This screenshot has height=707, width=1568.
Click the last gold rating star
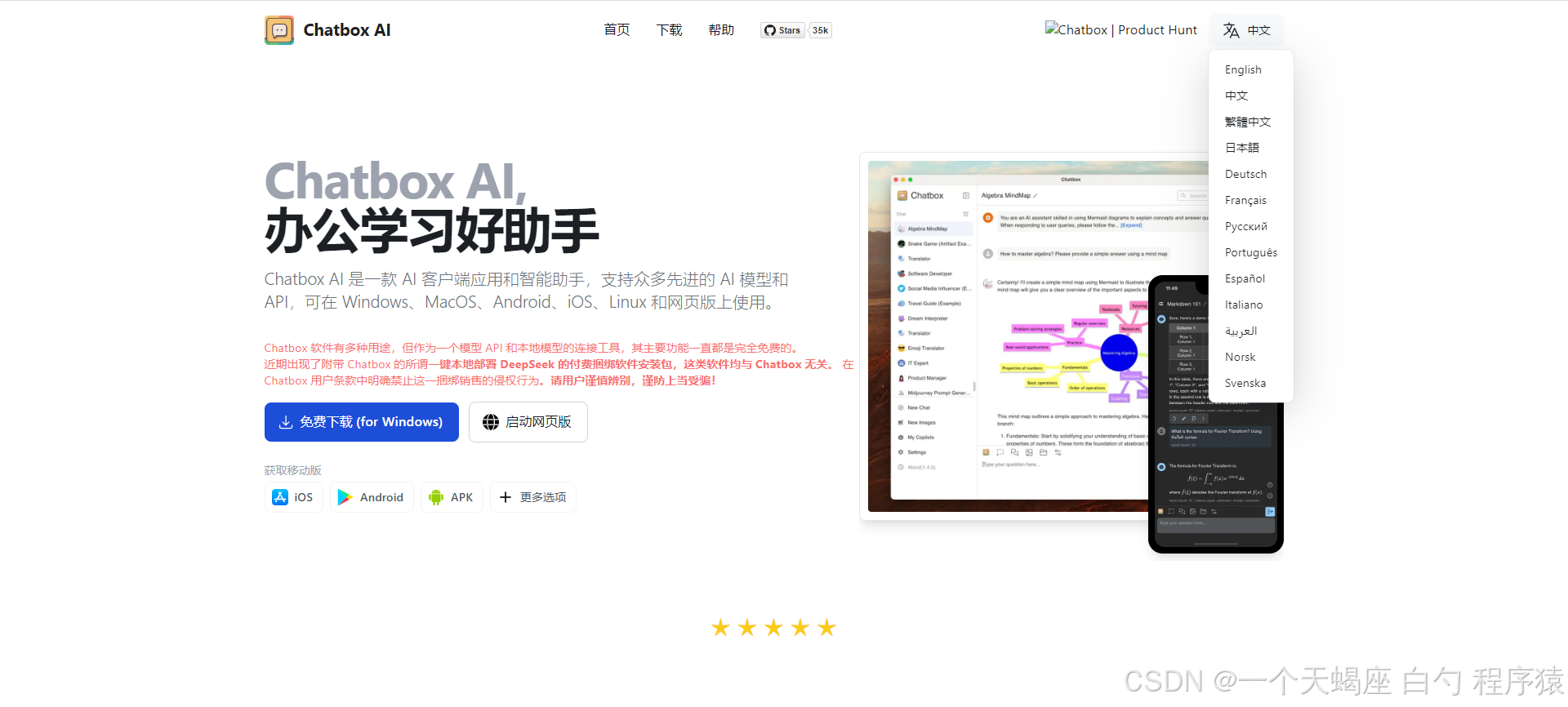pyautogui.click(x=826, y=627)
